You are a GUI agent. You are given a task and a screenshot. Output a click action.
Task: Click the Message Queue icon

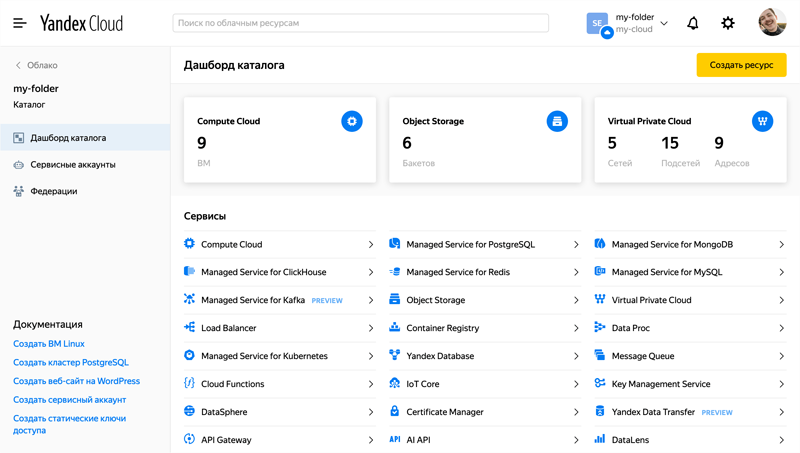pyautogui.click(x=600, y=355)
